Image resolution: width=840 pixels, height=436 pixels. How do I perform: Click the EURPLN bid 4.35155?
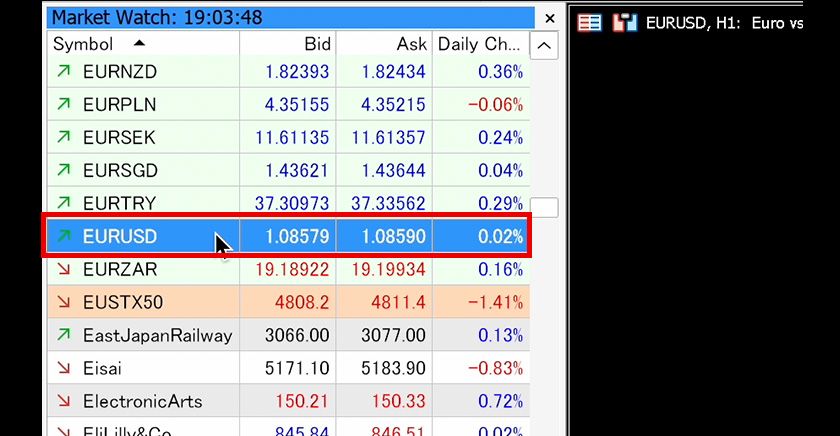(x=297, y=104)
